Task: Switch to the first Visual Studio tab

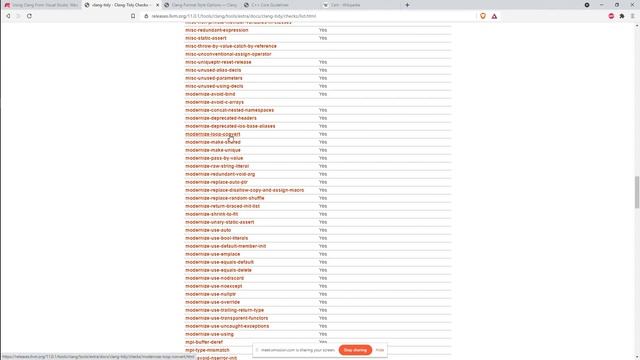Action: coord(41,5)
